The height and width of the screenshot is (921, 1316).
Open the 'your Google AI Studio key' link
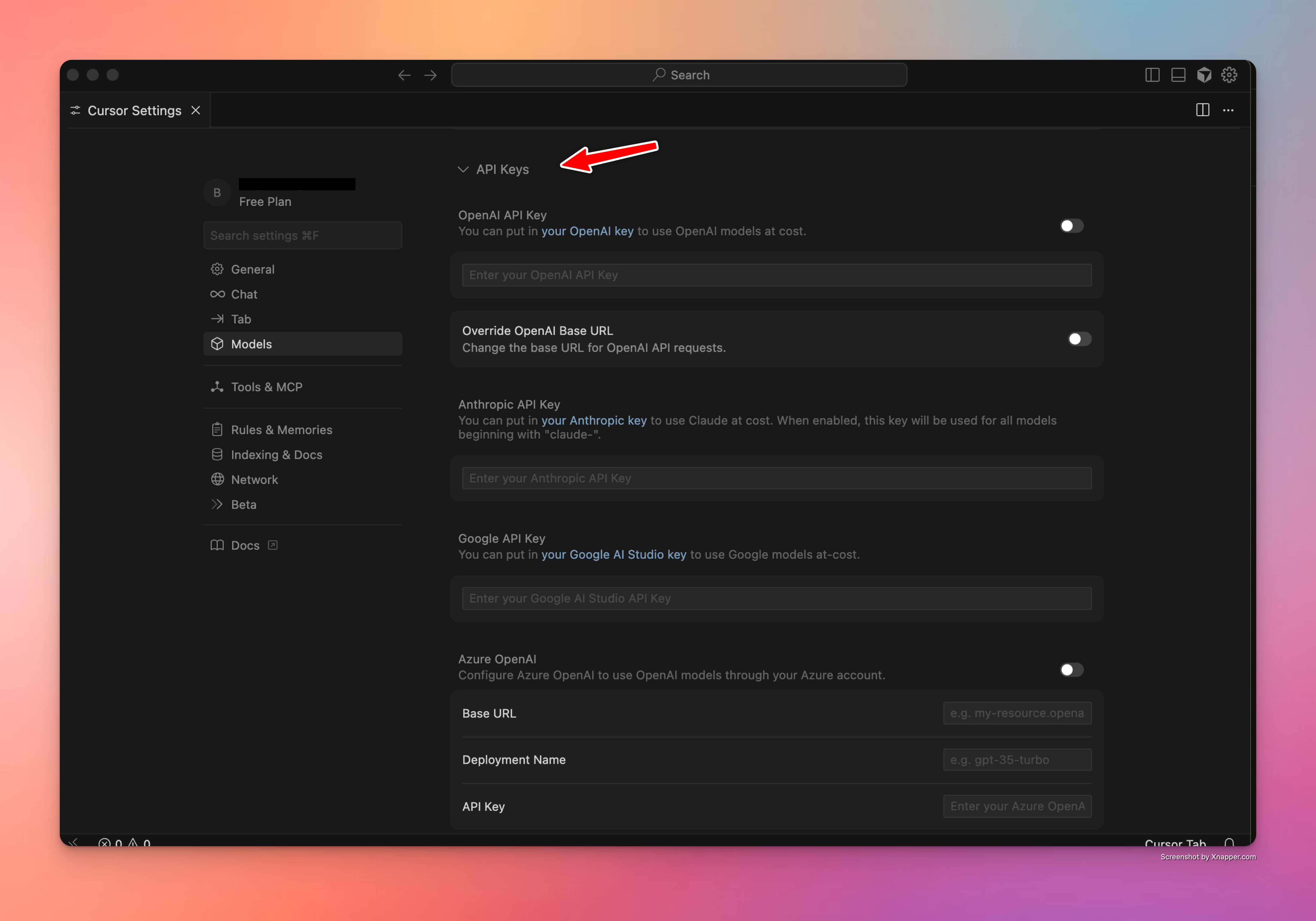click(613, 554)
